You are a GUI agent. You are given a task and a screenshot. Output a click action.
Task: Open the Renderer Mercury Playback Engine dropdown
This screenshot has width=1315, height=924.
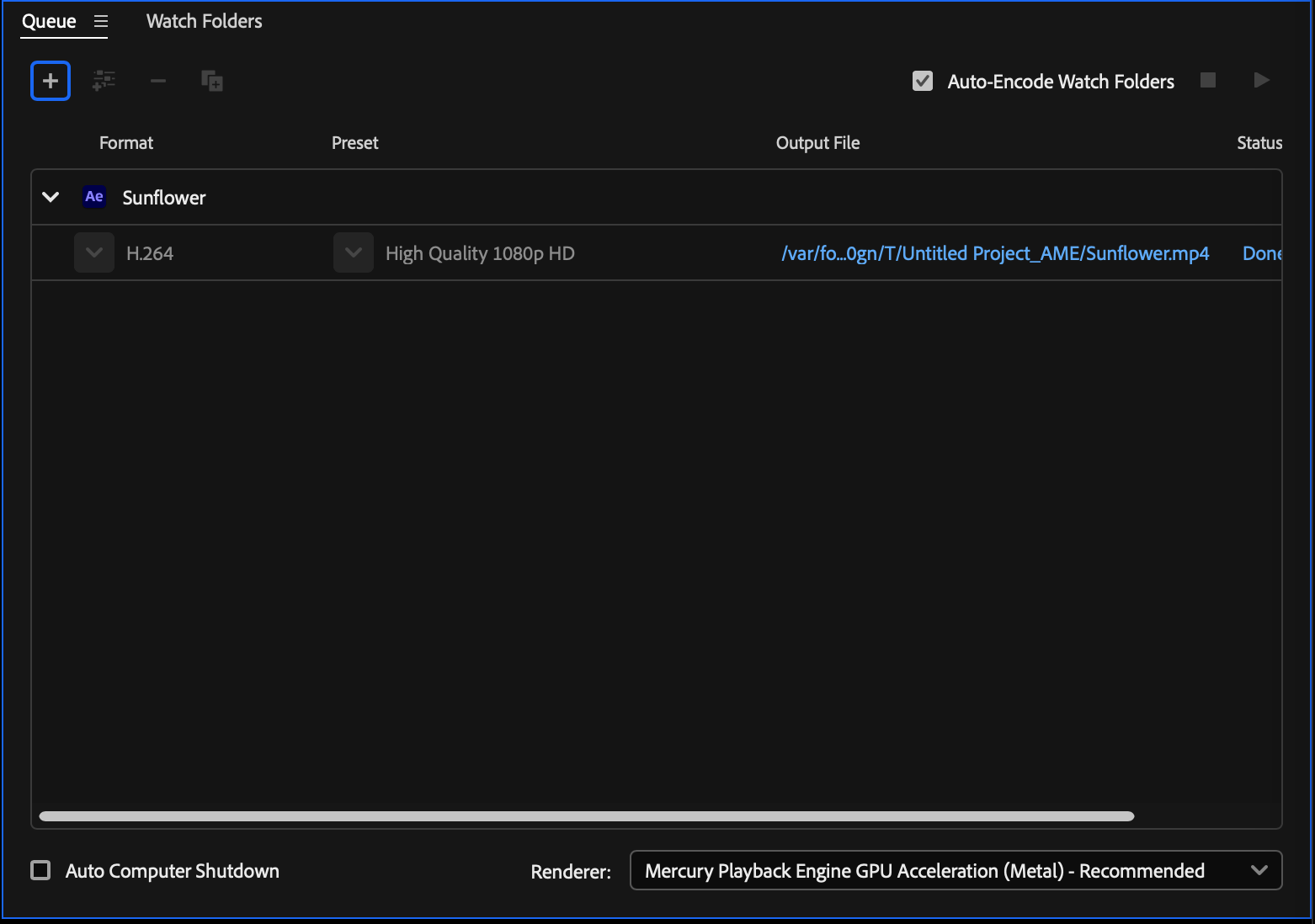coord(956,870)
